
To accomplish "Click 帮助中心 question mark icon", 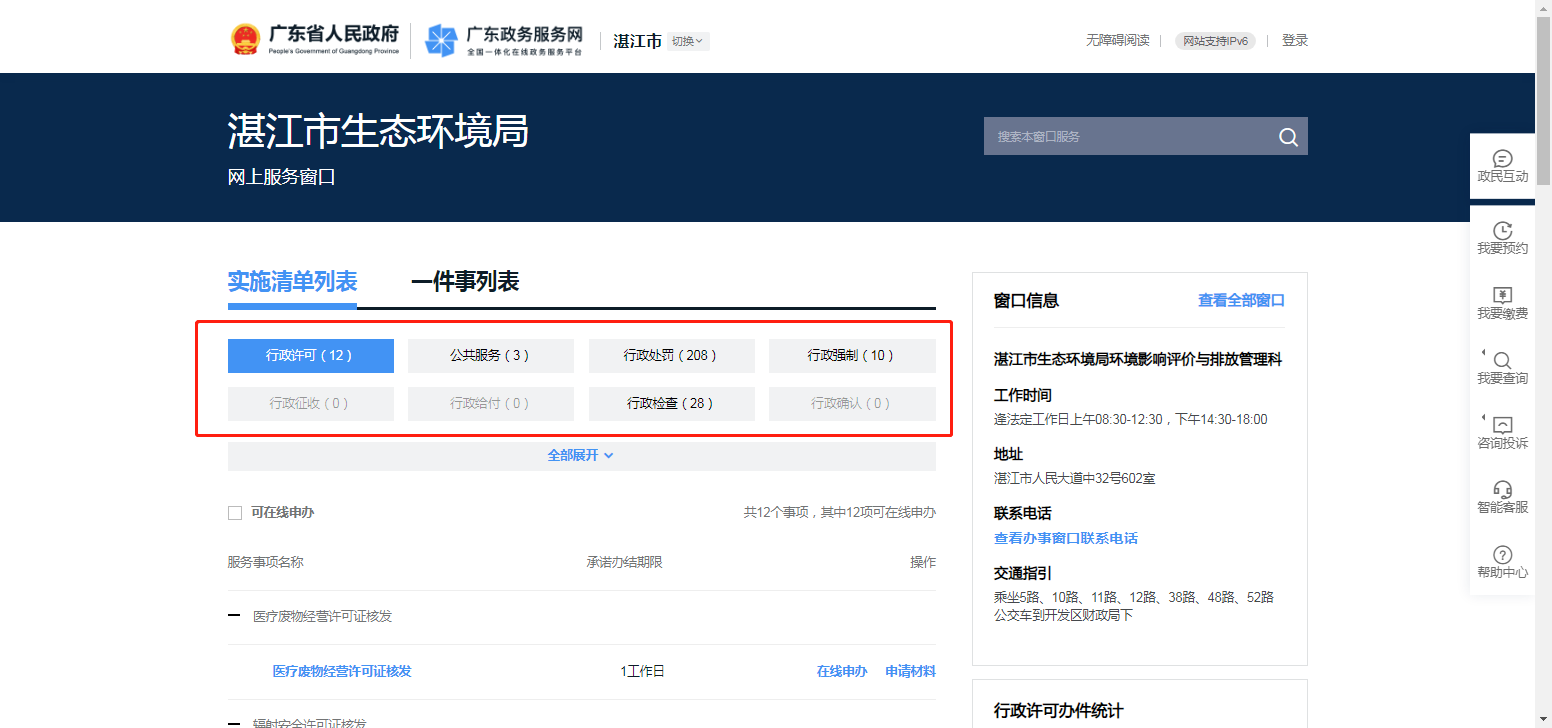I will 1502,555.
